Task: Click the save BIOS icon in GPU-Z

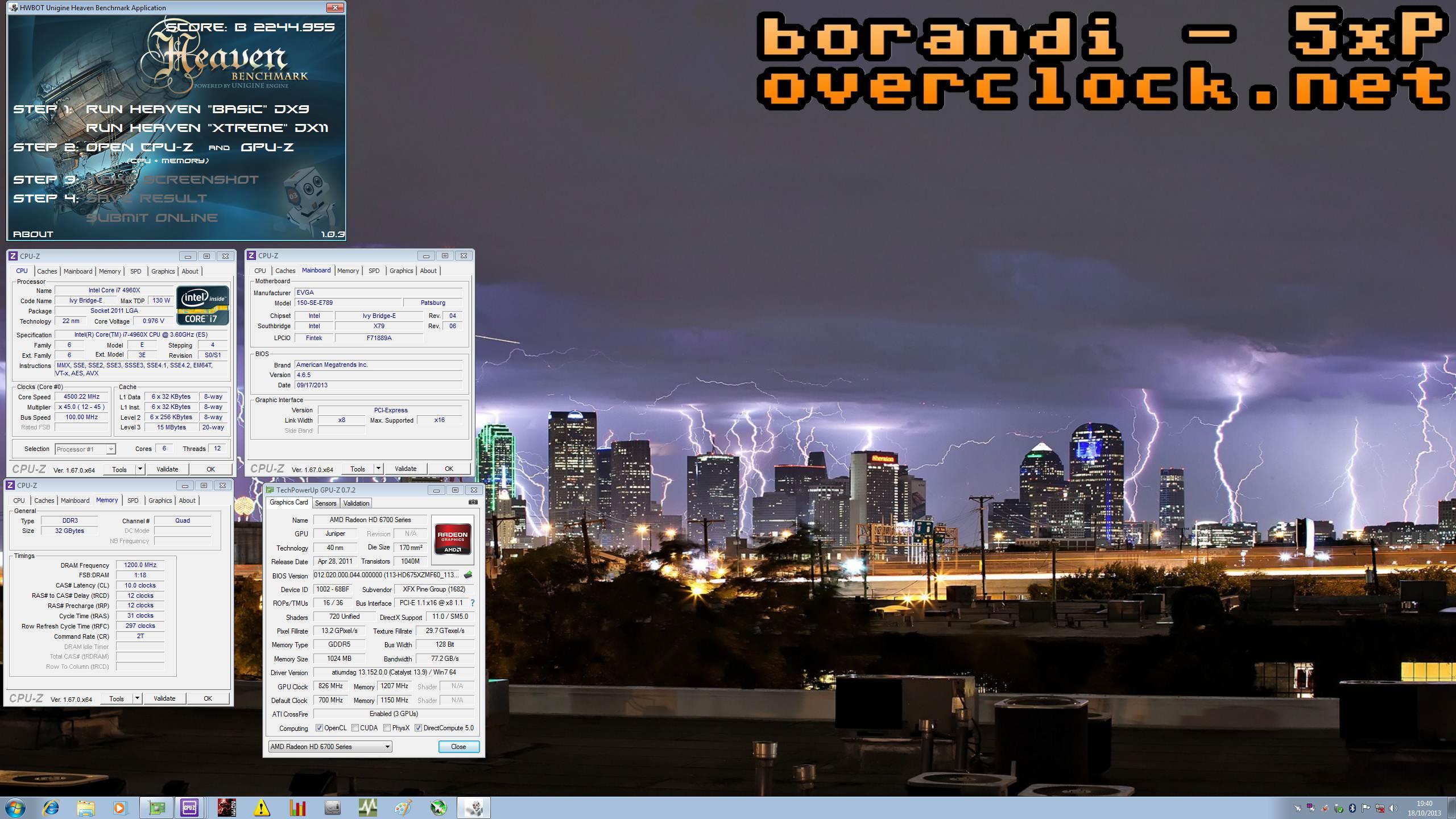Action: tap(468, 575)
